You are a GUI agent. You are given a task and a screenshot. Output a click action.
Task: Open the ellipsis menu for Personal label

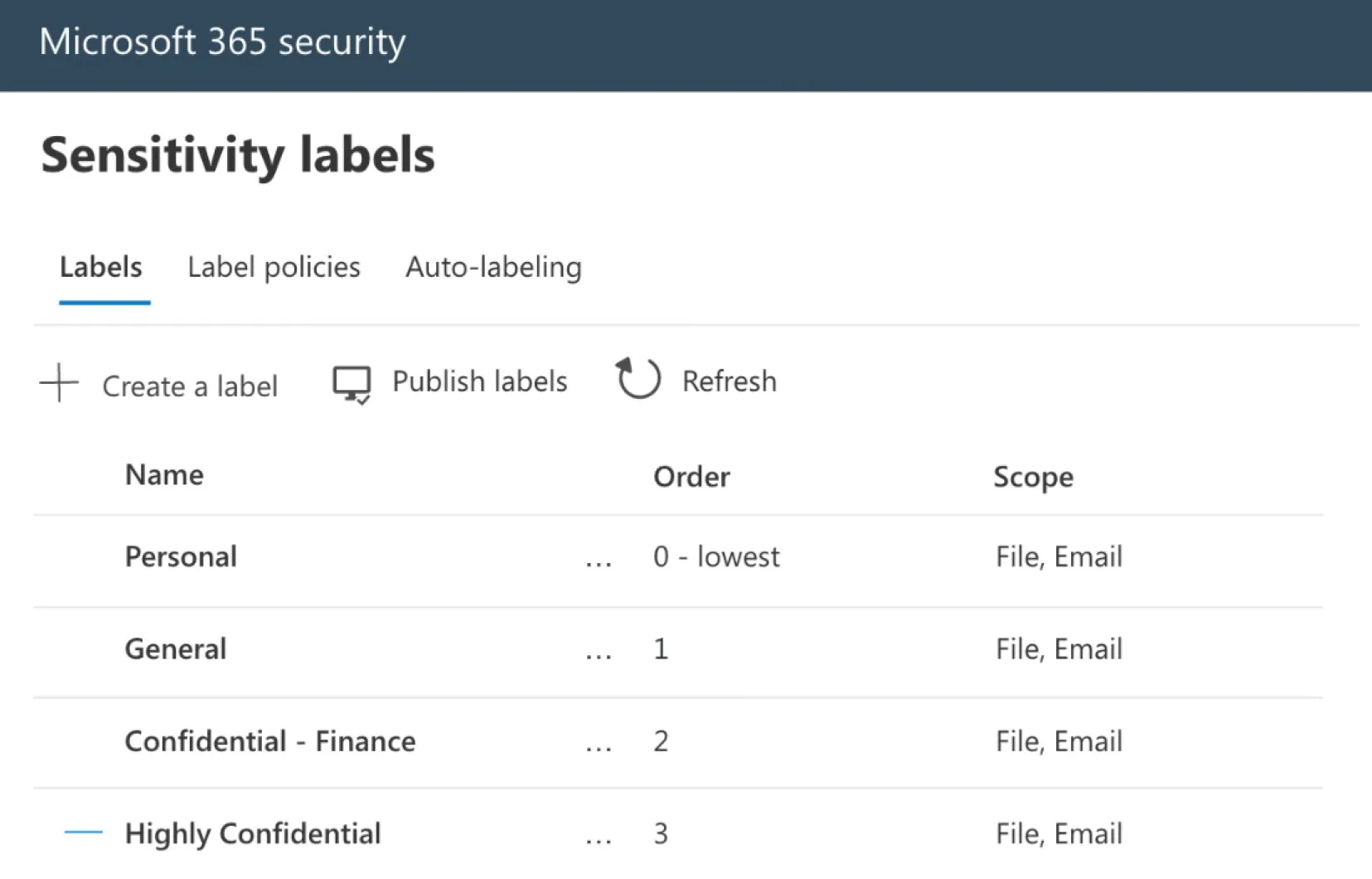(599, 564)
